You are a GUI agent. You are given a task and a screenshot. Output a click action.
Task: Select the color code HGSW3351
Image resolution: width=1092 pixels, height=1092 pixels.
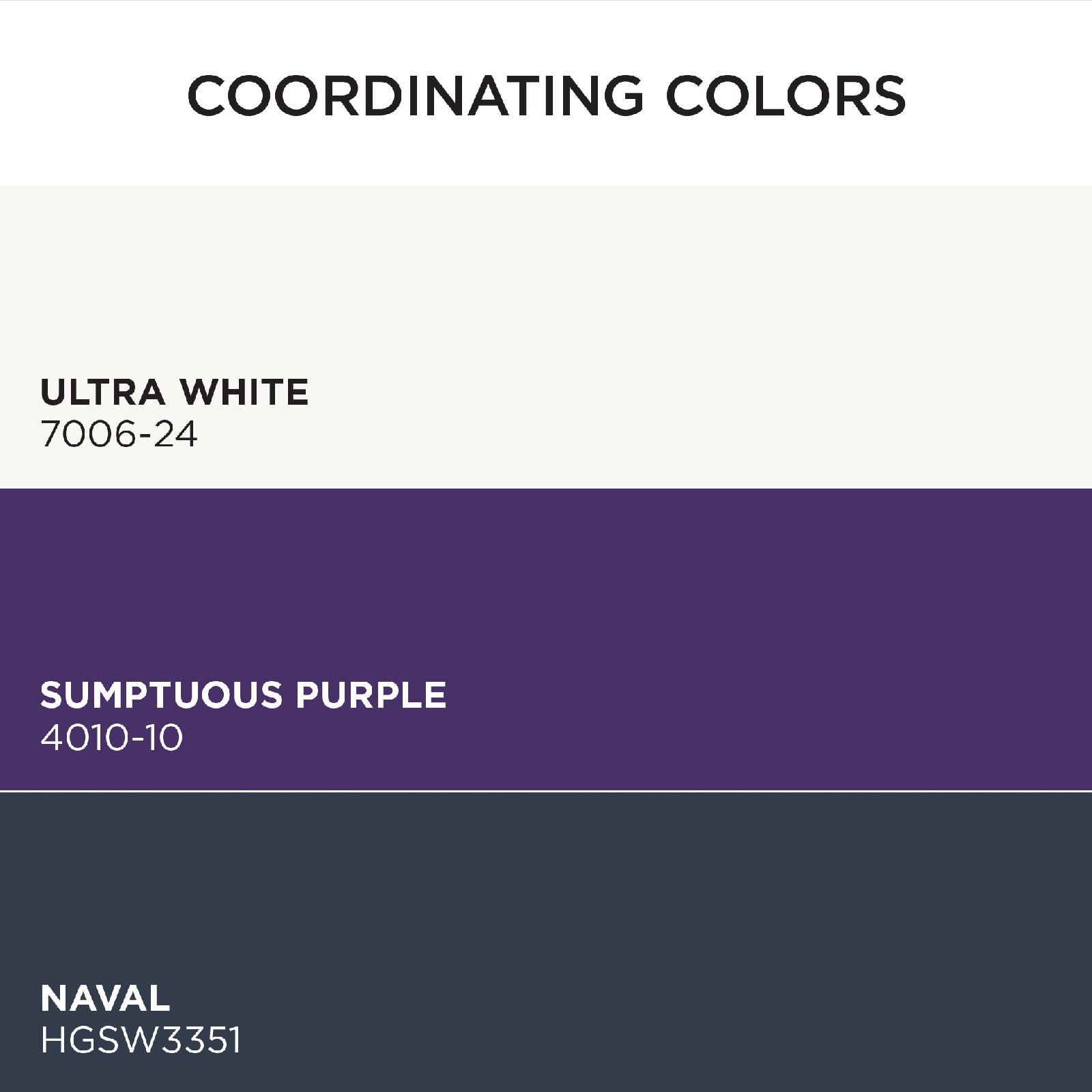coord(141,1041)
